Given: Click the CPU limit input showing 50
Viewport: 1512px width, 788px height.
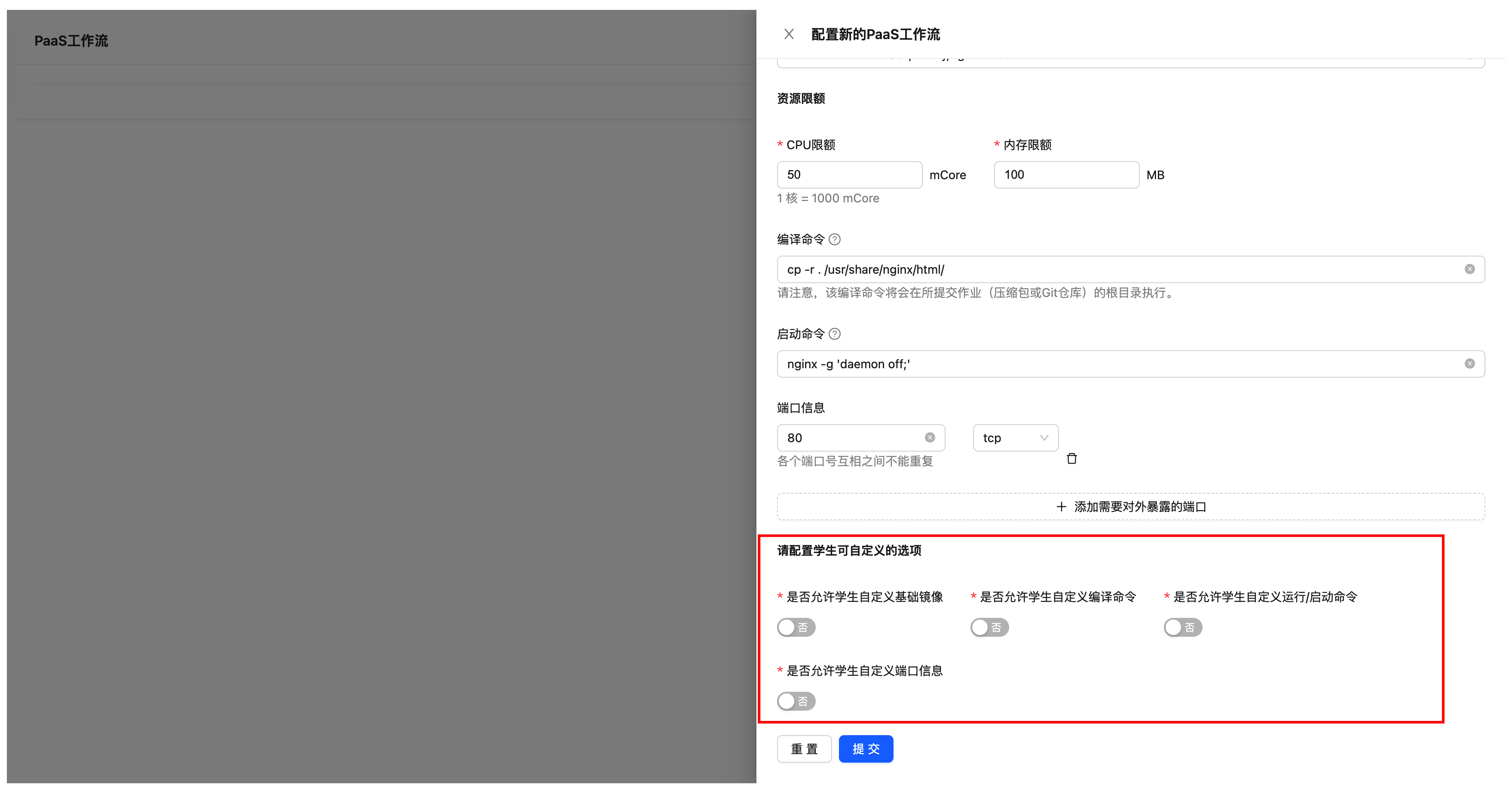Looking at the screenshot, I should 849,175.
